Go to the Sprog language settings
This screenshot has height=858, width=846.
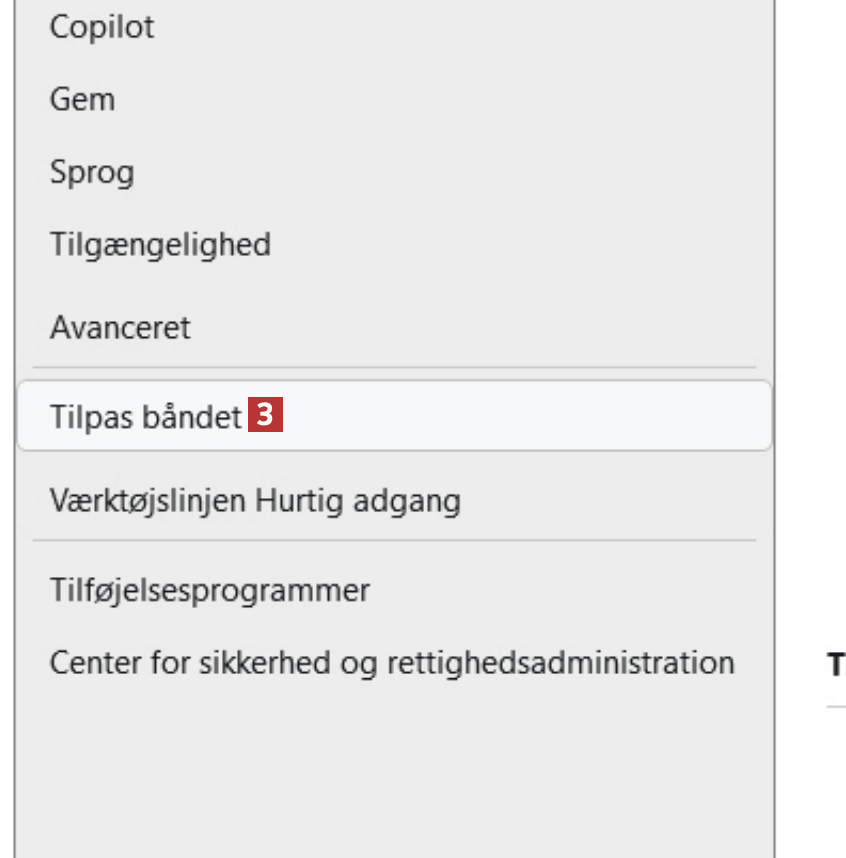point(92,172)
